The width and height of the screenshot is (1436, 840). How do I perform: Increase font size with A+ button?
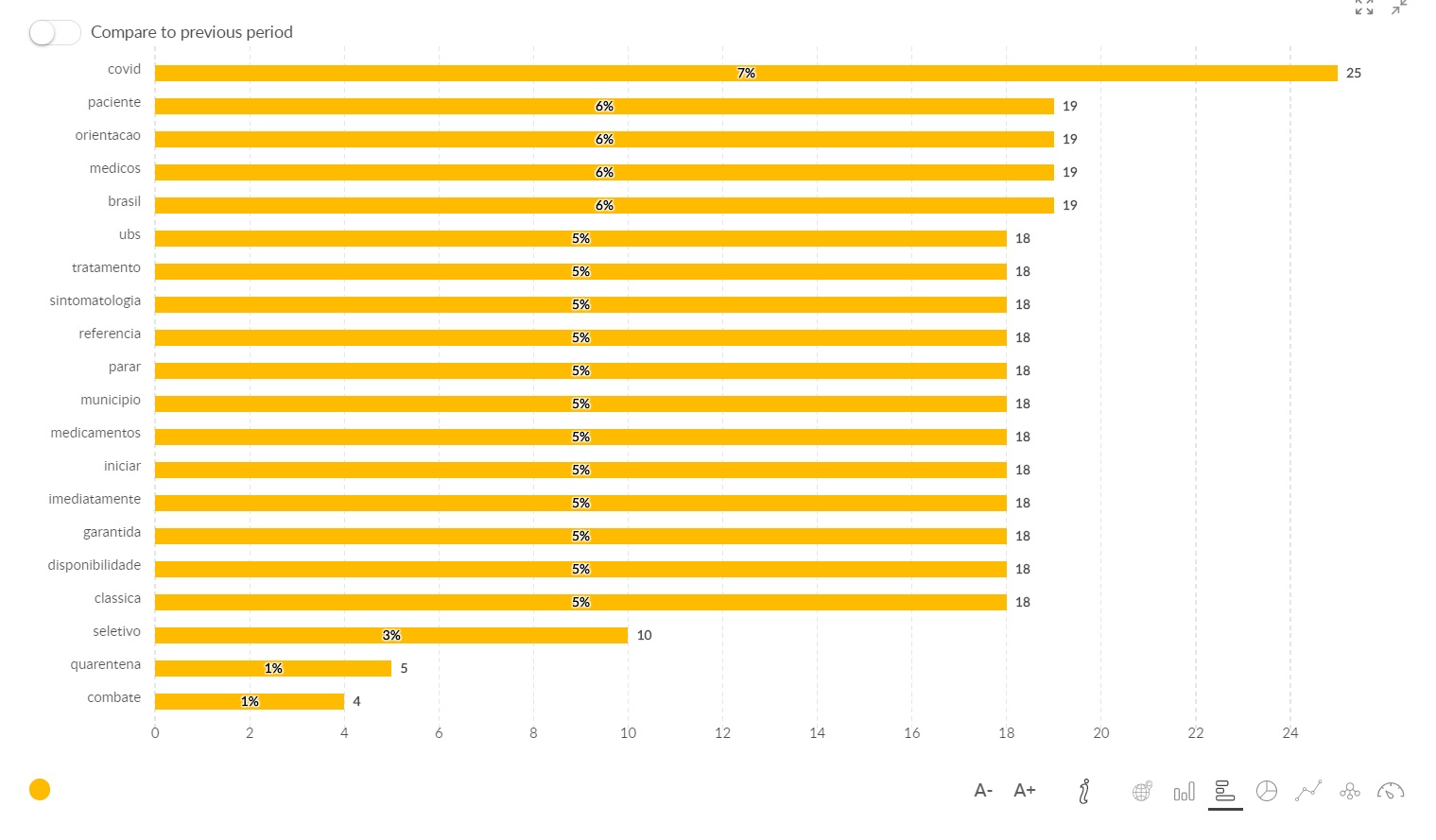click(x=1024, y=791)
